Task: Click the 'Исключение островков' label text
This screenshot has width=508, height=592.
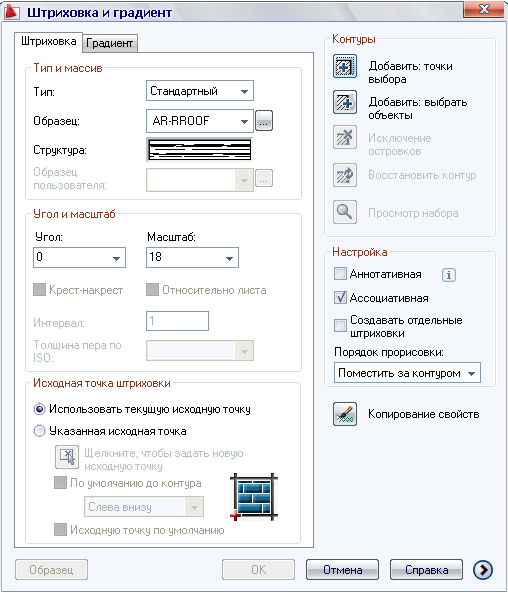Action: pos(400,144)
